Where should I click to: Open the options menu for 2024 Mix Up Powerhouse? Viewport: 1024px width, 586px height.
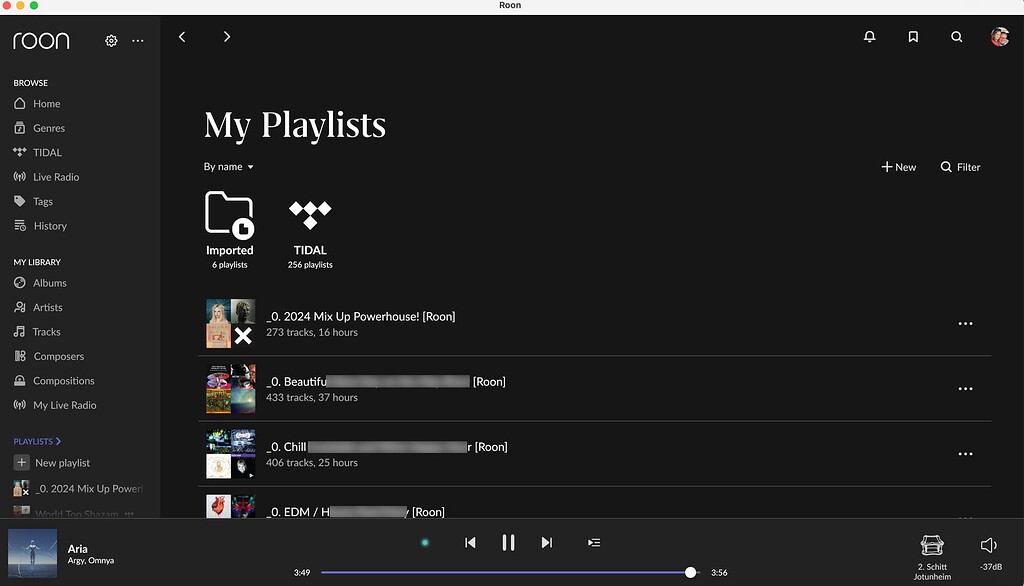965,323
